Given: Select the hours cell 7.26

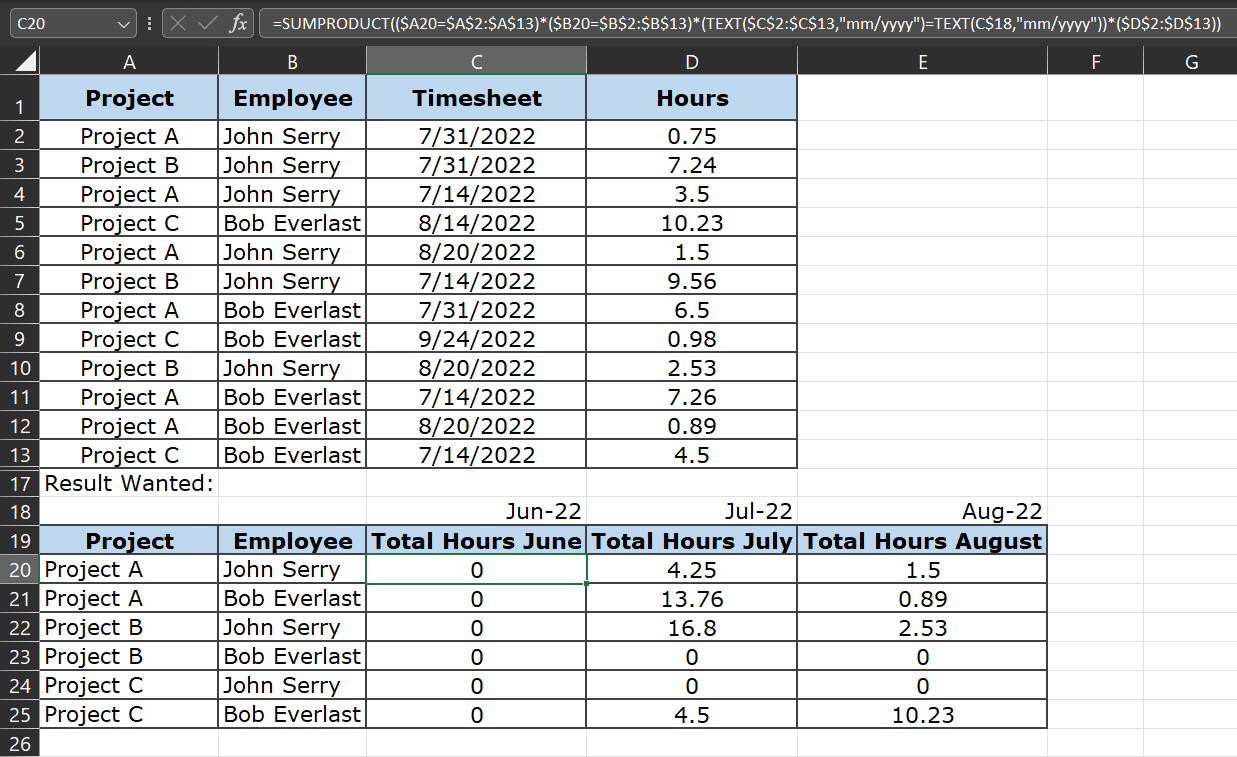Looking at the screenshot, I should pos(692,397).
